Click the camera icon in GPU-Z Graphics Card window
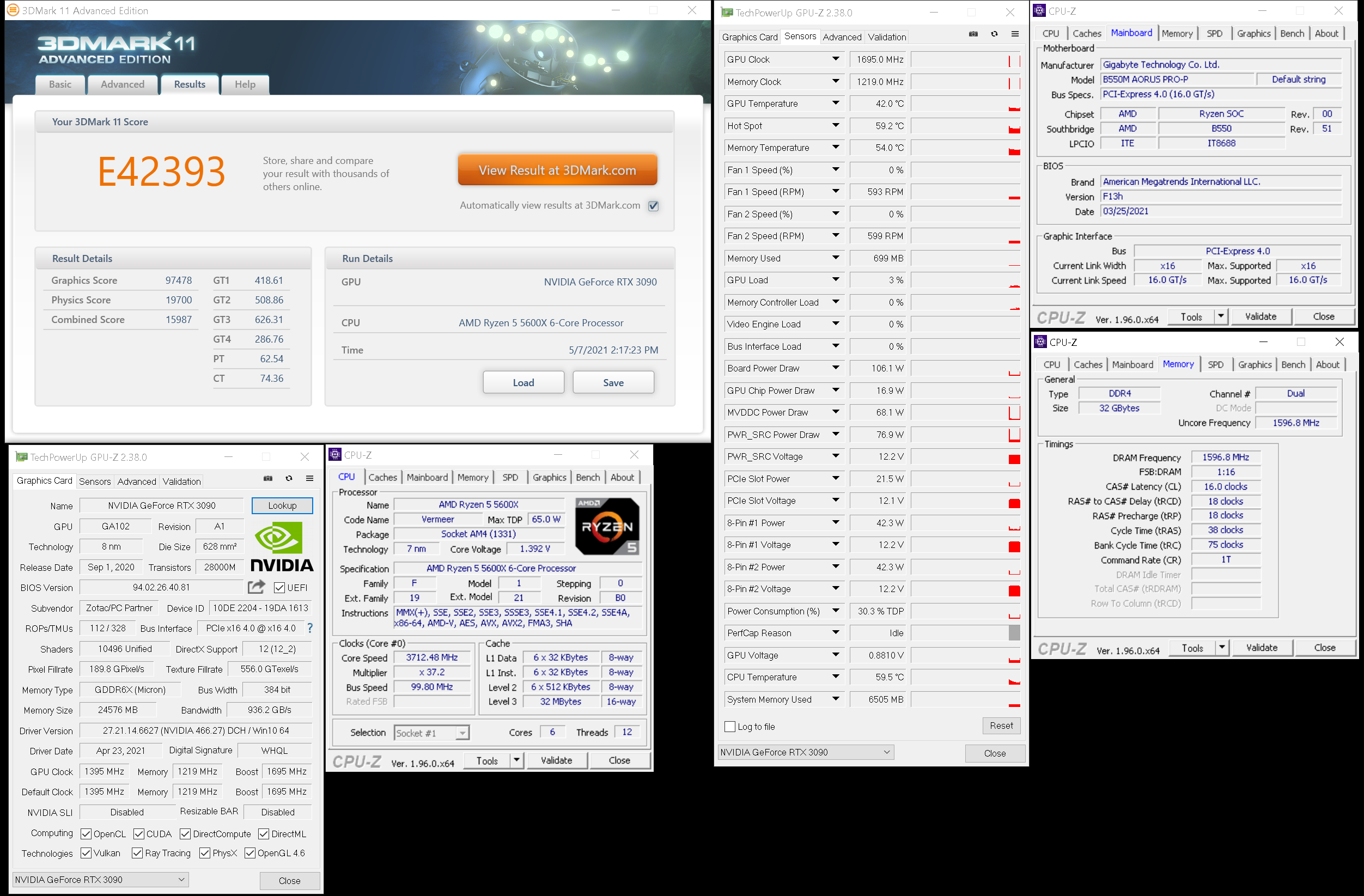 [x=267, y=478]
